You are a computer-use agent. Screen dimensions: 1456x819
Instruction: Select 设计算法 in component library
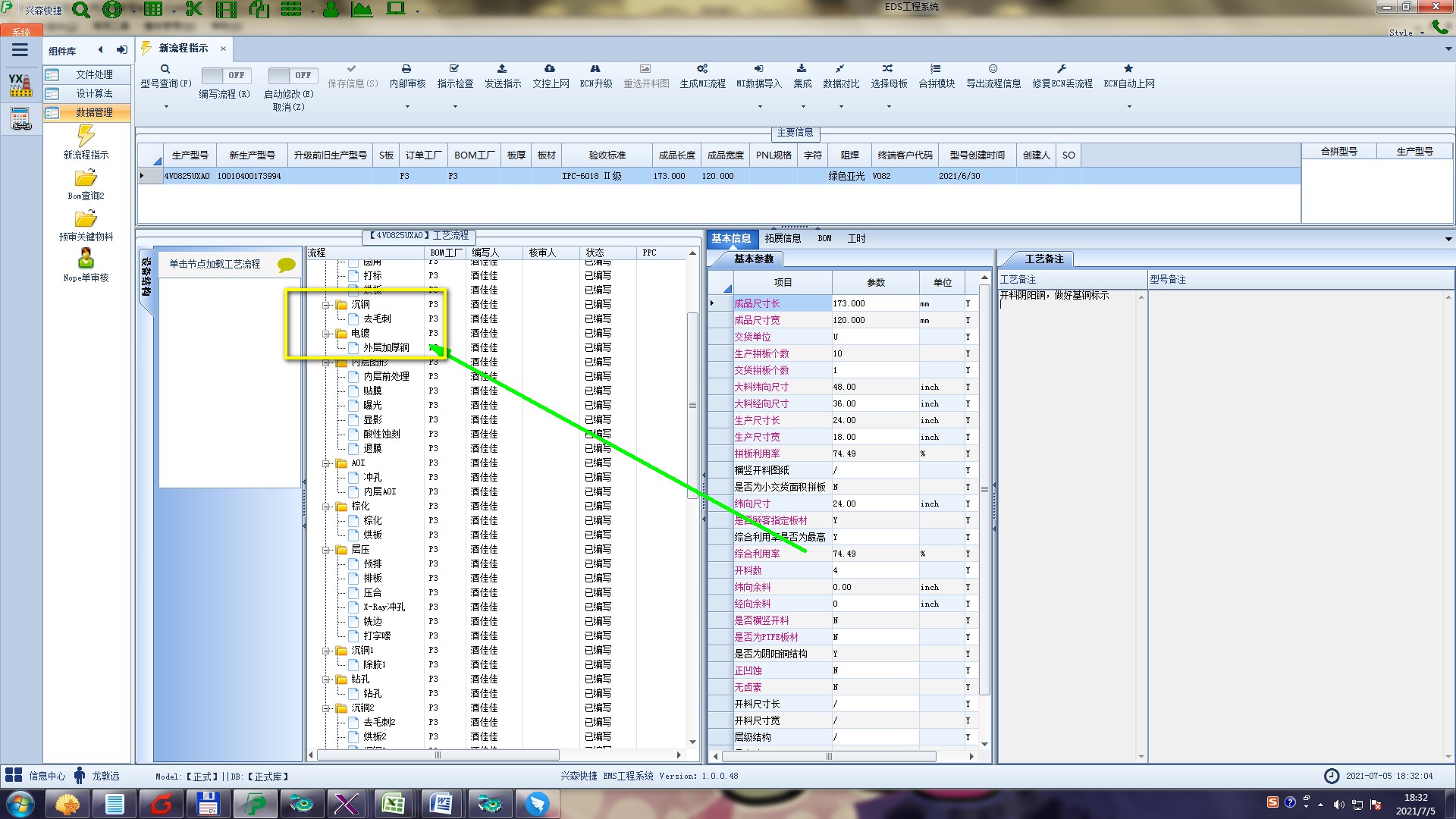[x=94, y=93]
